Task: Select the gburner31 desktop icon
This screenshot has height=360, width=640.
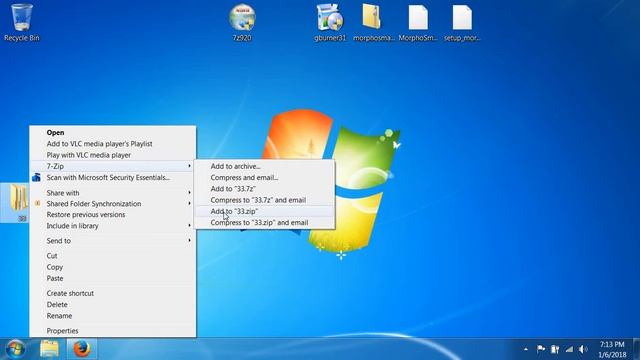Action: [330, 22]
